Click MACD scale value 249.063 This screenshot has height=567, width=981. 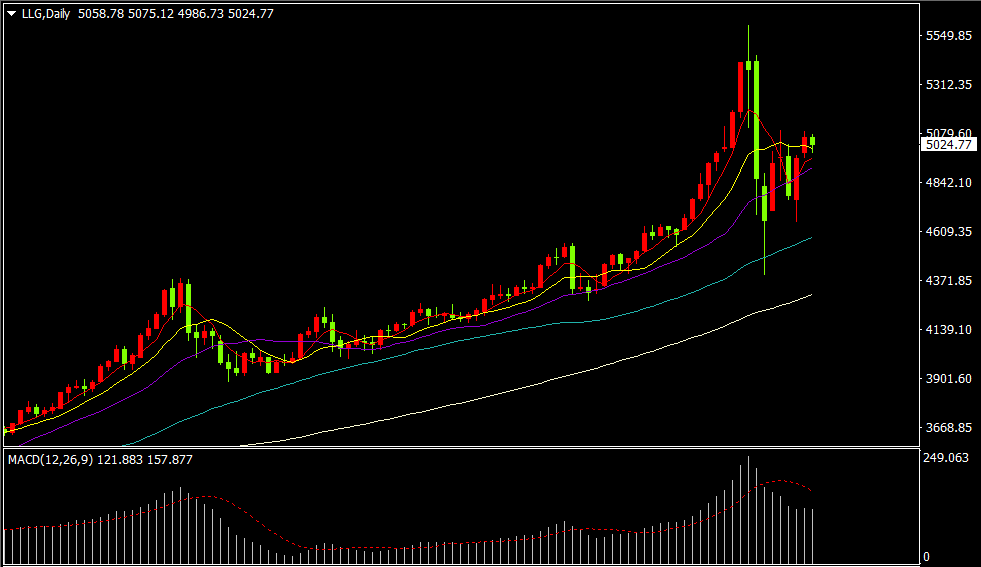946,458
